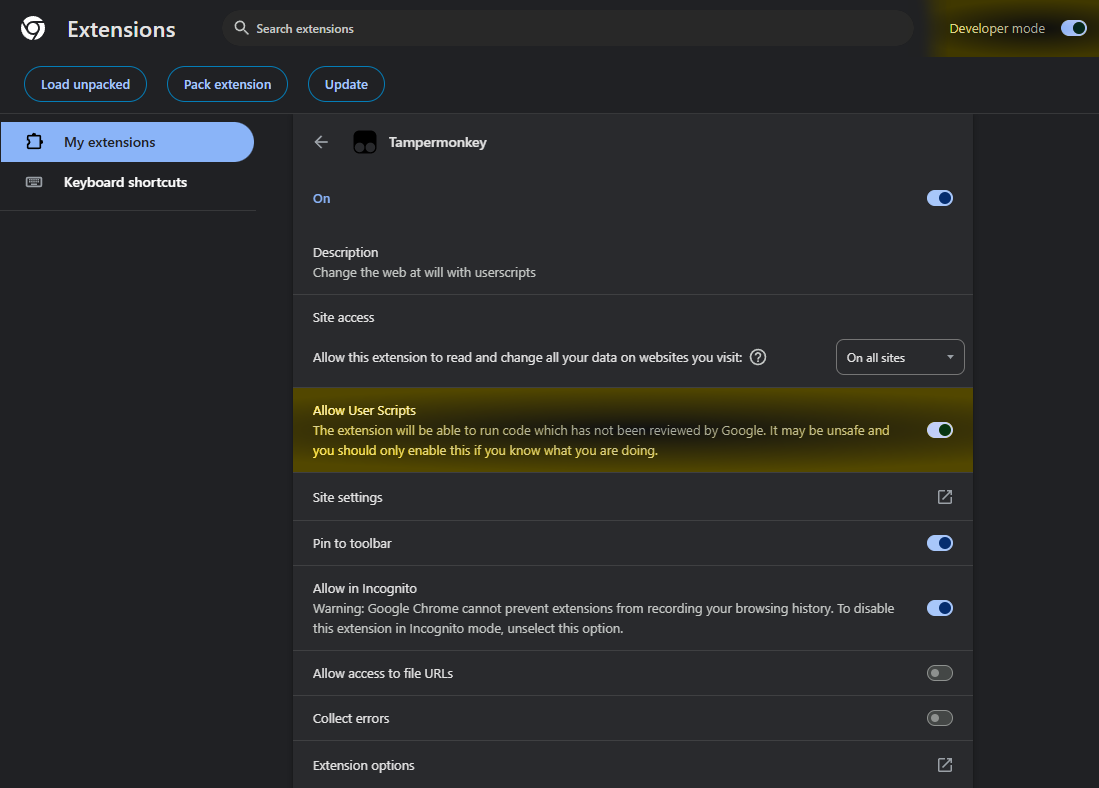Viewport: 1099px width, 788px height.
Task: Enable the Collect errors toggle
Action: 939,718
